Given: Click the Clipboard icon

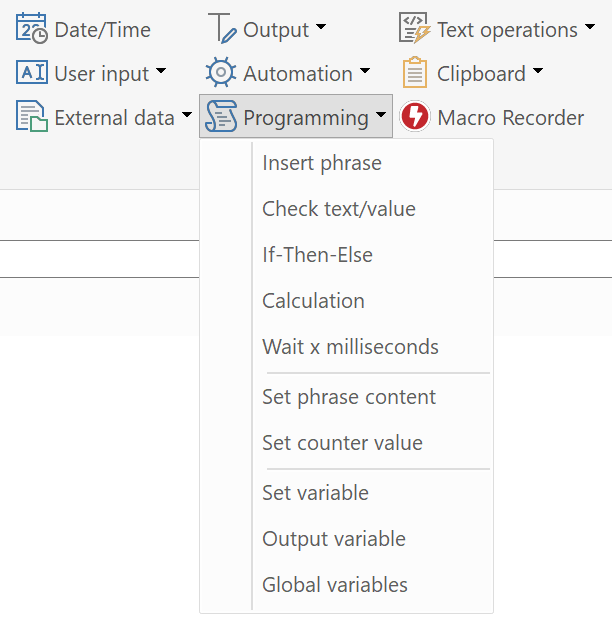Looking at the screenshot, I should coord(414,72).
